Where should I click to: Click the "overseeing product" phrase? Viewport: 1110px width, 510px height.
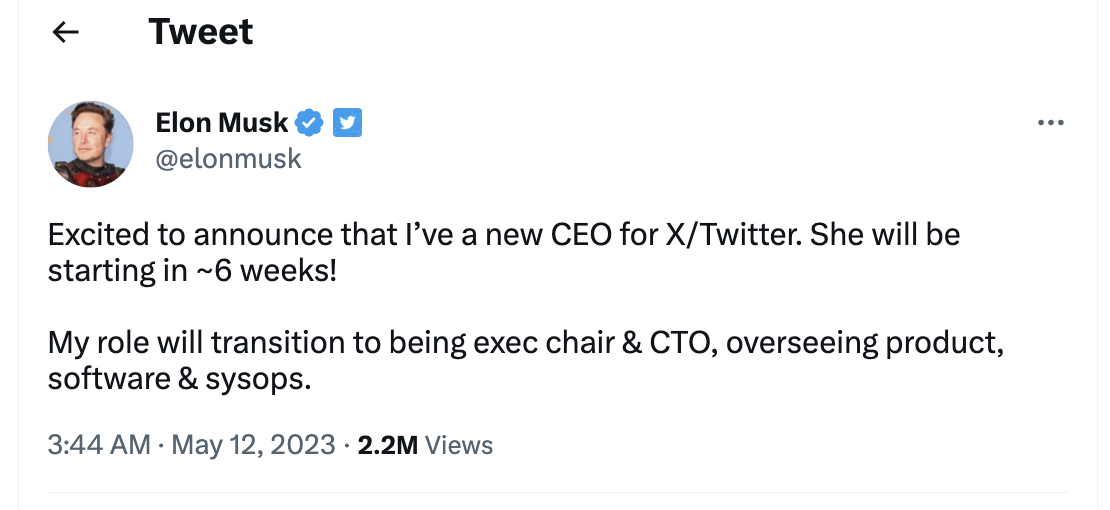click(862, 343)
